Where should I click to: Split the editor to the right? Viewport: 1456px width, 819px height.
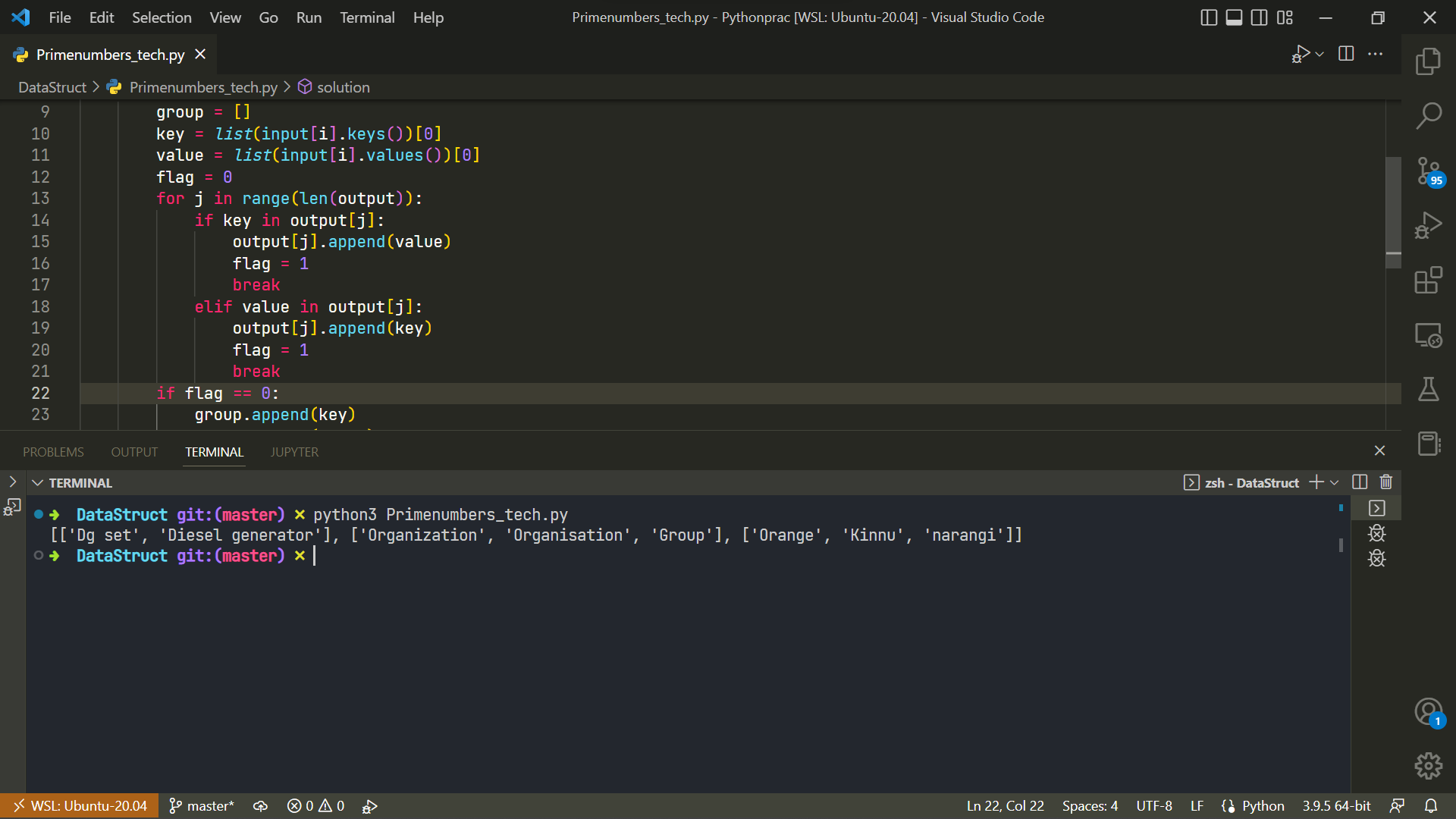click(x=1346, y=54)
